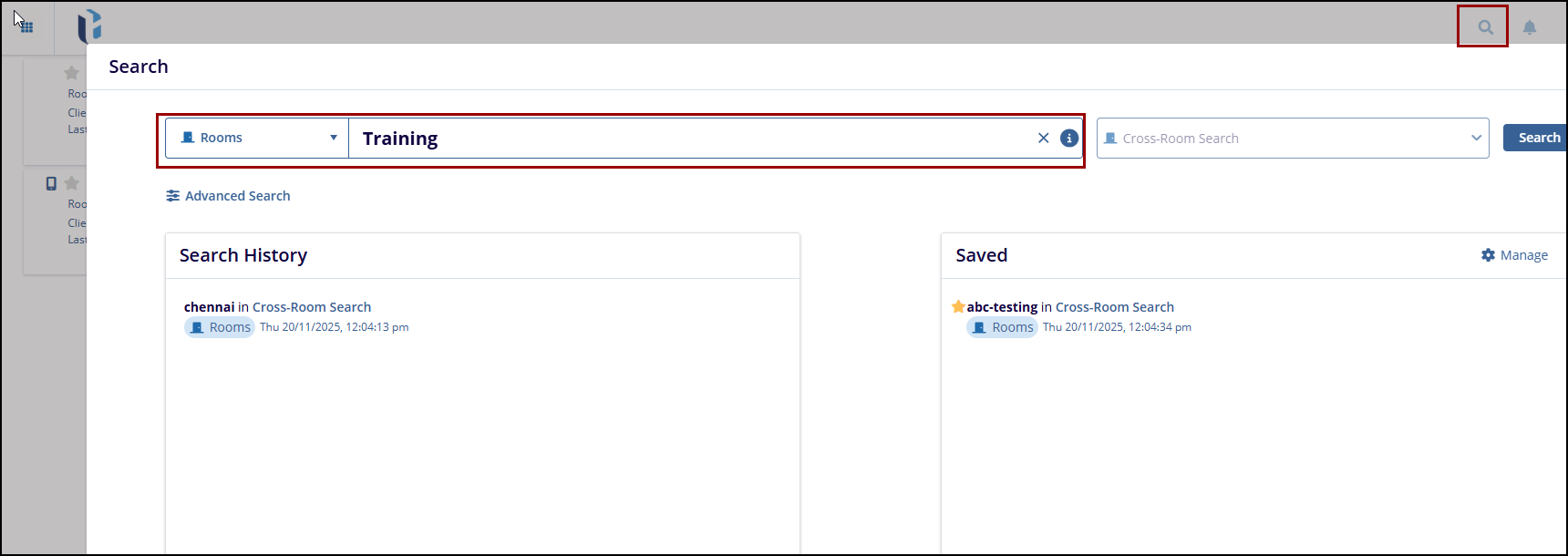Click the chennai search history entry

210,307
